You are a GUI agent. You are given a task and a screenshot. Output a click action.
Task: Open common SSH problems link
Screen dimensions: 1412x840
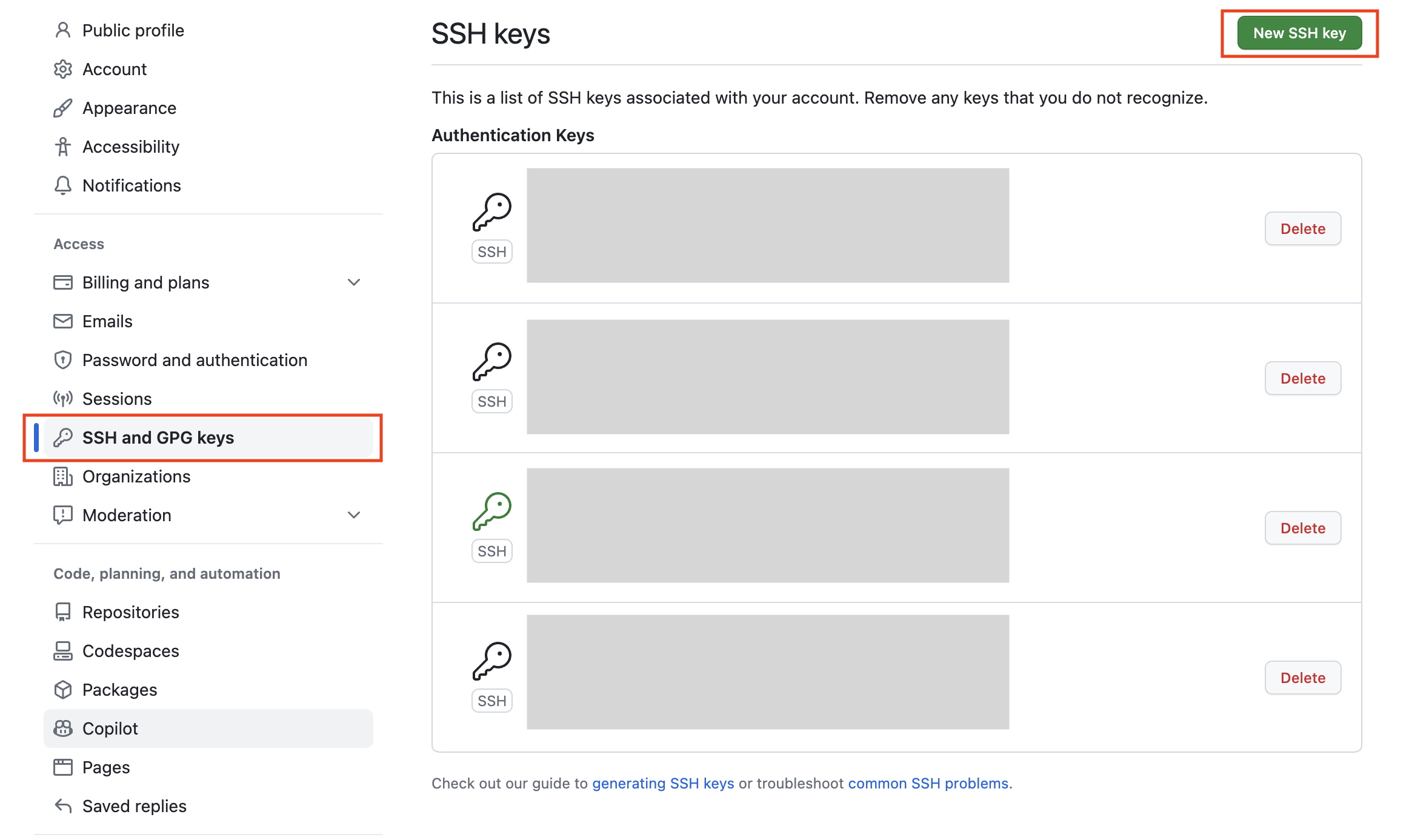click(928, 783)
